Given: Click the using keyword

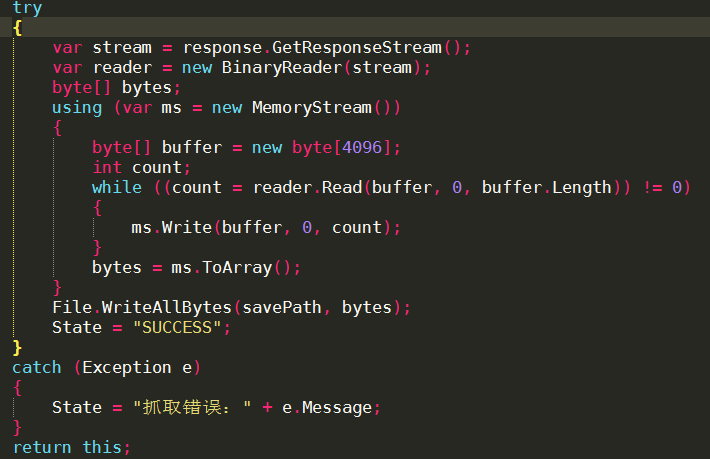Looking at the screenshot, I should click(77, 107).
